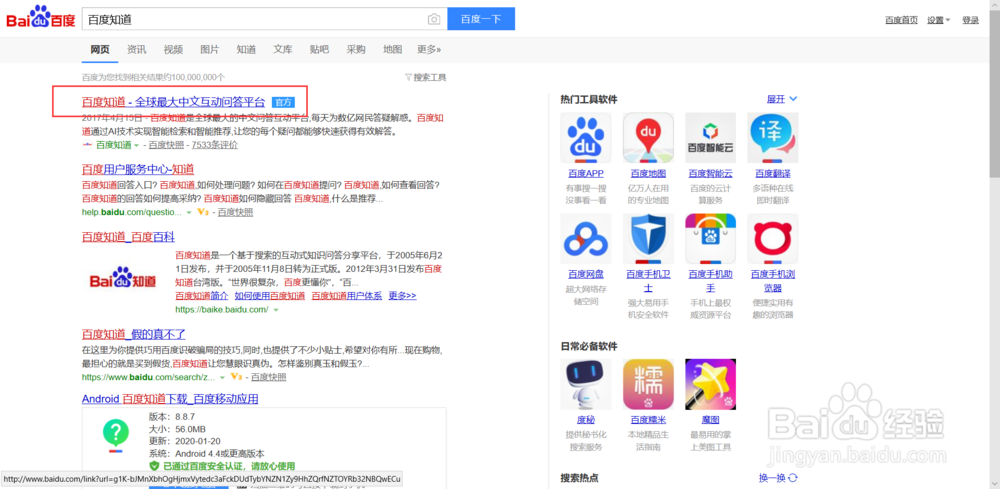The height and width of the screenshot is (489, 1000).
Task: Open 度秘 robot icon
Action: coord(585,384)
